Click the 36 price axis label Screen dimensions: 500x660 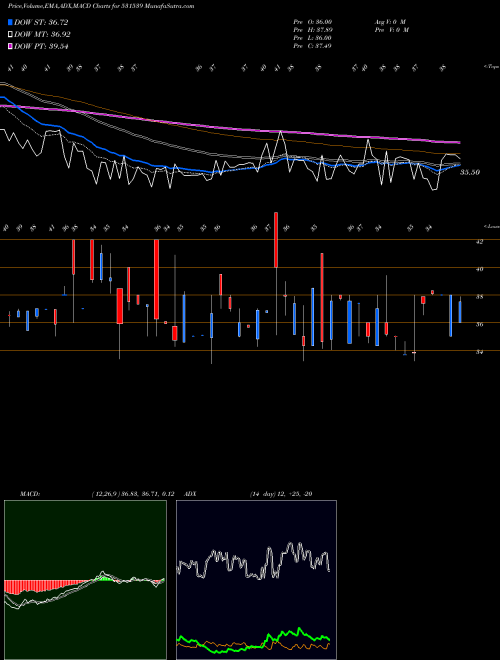pyautogui.click(x=479, y=325)
